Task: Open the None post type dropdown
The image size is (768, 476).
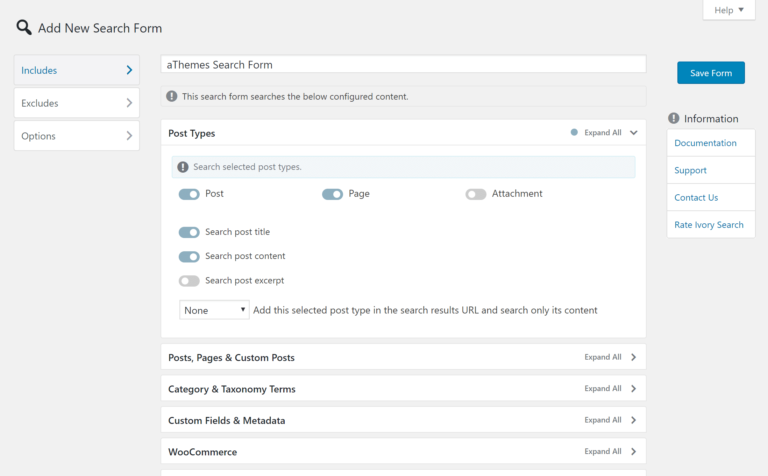Action: pyautogui.click(x=214, y=310)
